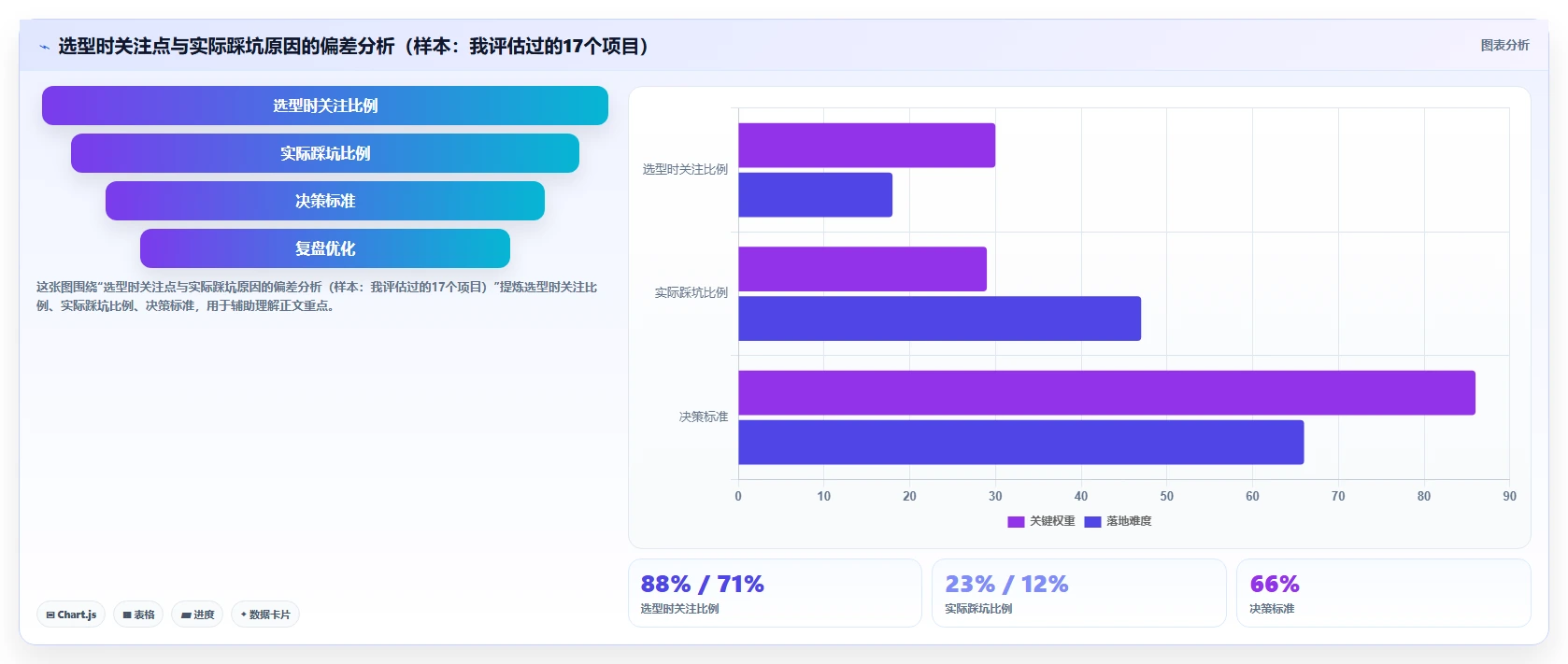Click the 实际踩坑比例 caption under 23% / 12%
1568x664 pixels.
tap(978, 609)
